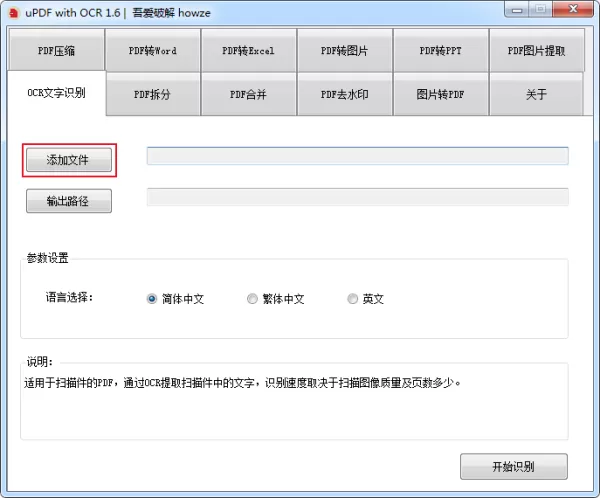Click the uPDF app icon in title bar

14,13
